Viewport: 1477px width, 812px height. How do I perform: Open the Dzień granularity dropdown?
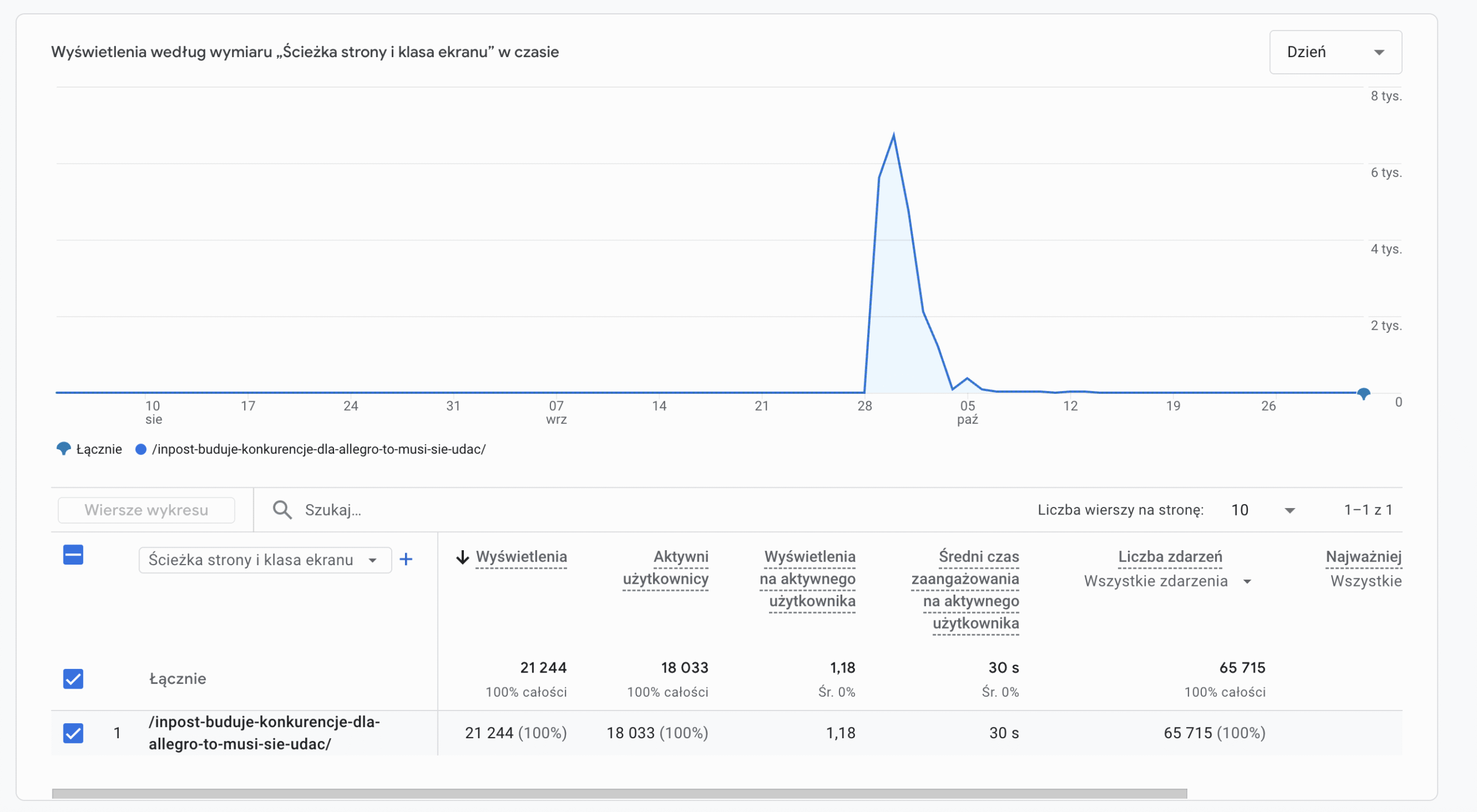coord(1335,52)
